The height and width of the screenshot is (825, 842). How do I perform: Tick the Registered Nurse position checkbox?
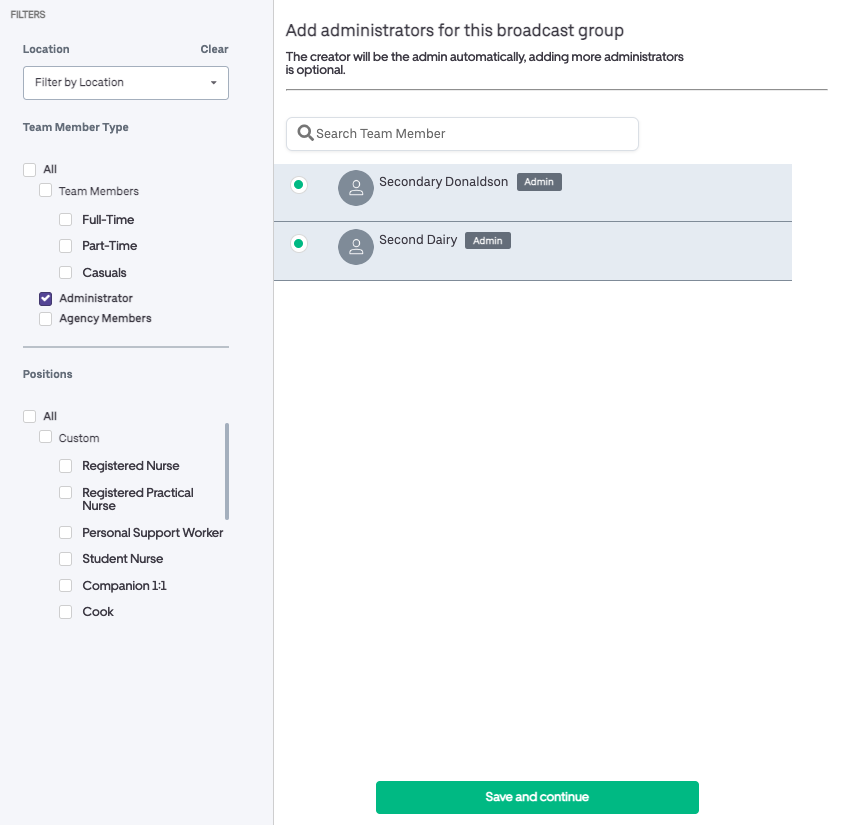(x=66, y=466)
